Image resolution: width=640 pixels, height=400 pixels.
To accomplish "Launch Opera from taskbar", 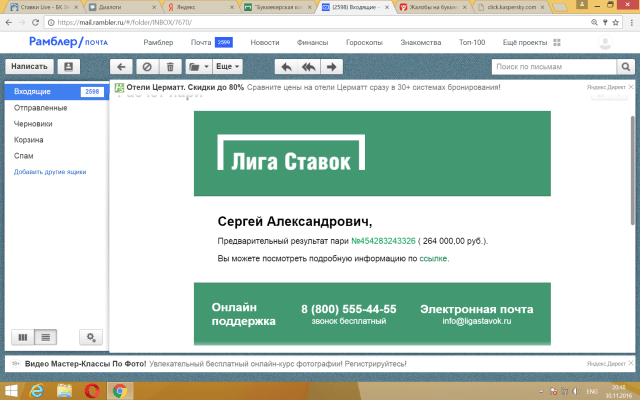I will [92, 391].
